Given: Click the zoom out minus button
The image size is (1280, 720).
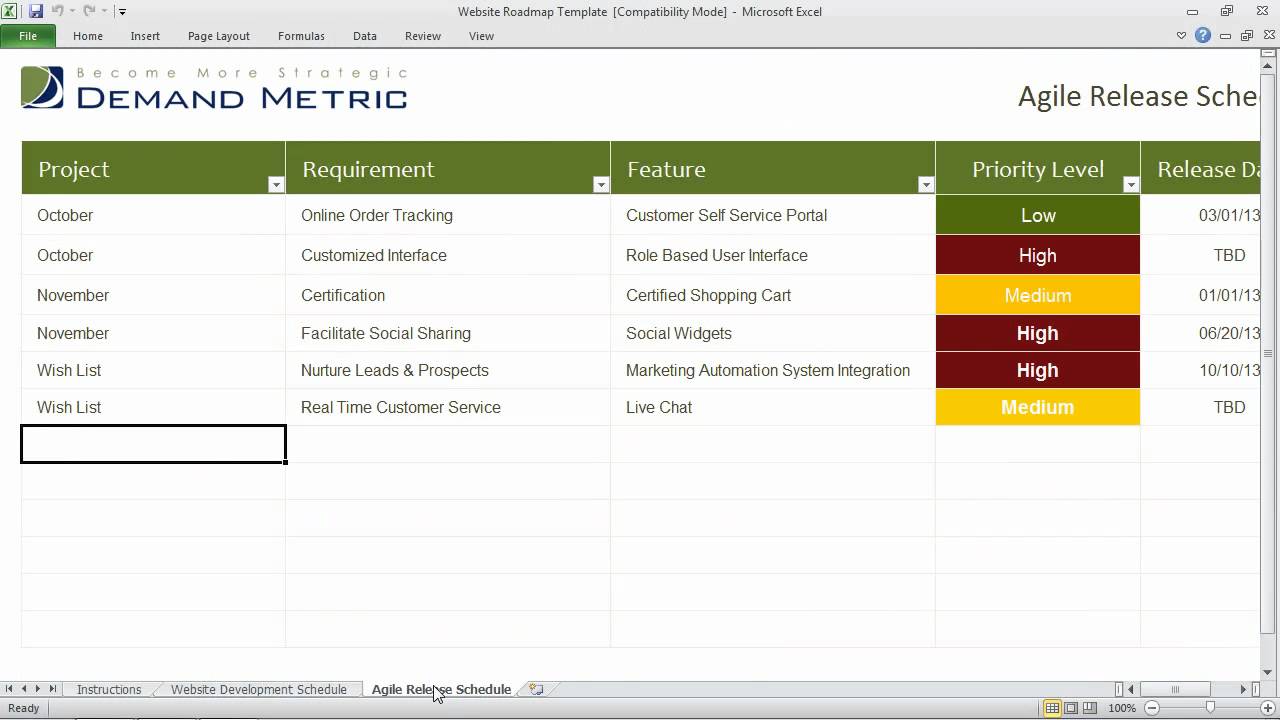Looking at the screenshot, I should pos(1152,708).
